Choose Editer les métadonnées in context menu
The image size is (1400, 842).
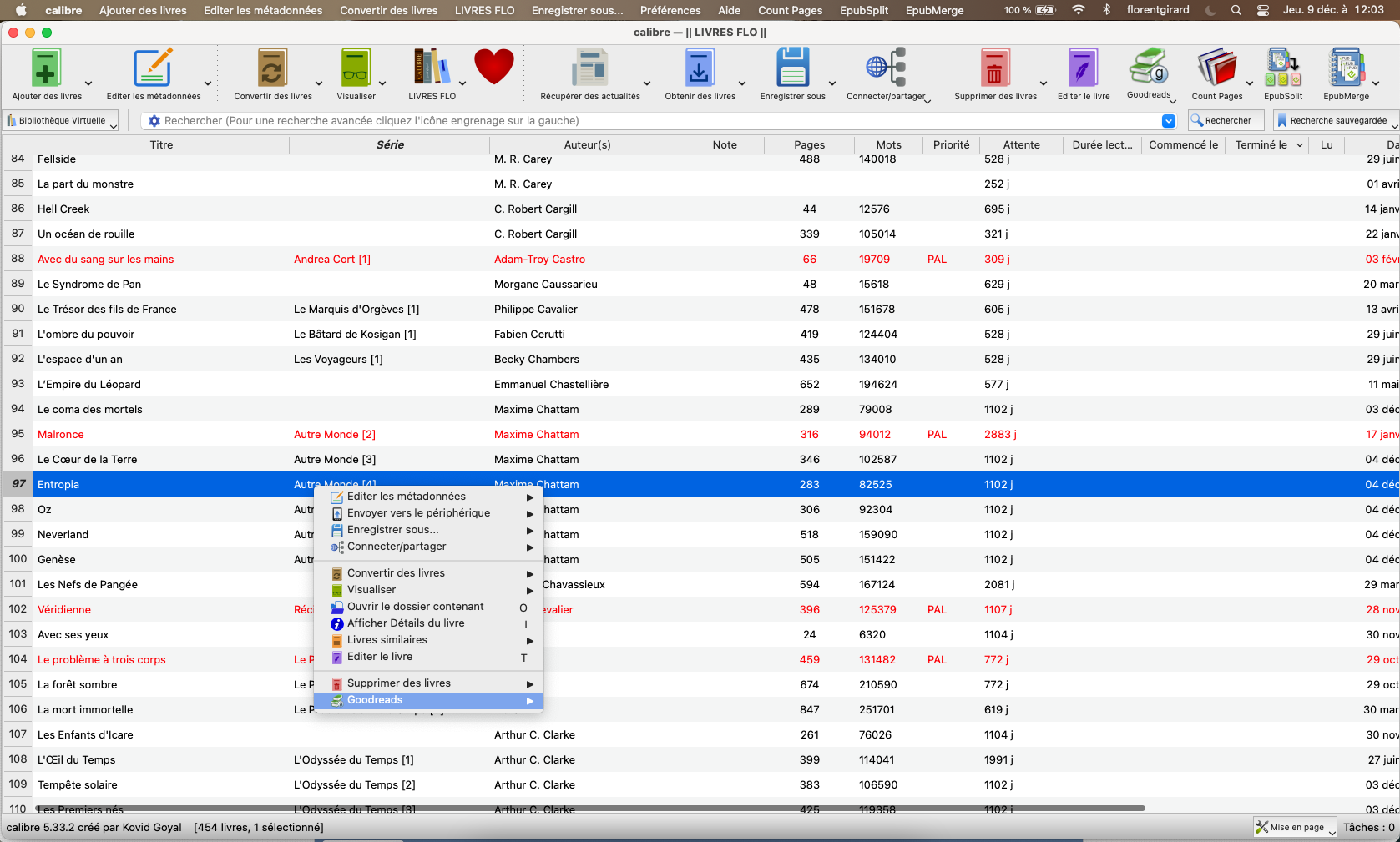tap(428, 497)
